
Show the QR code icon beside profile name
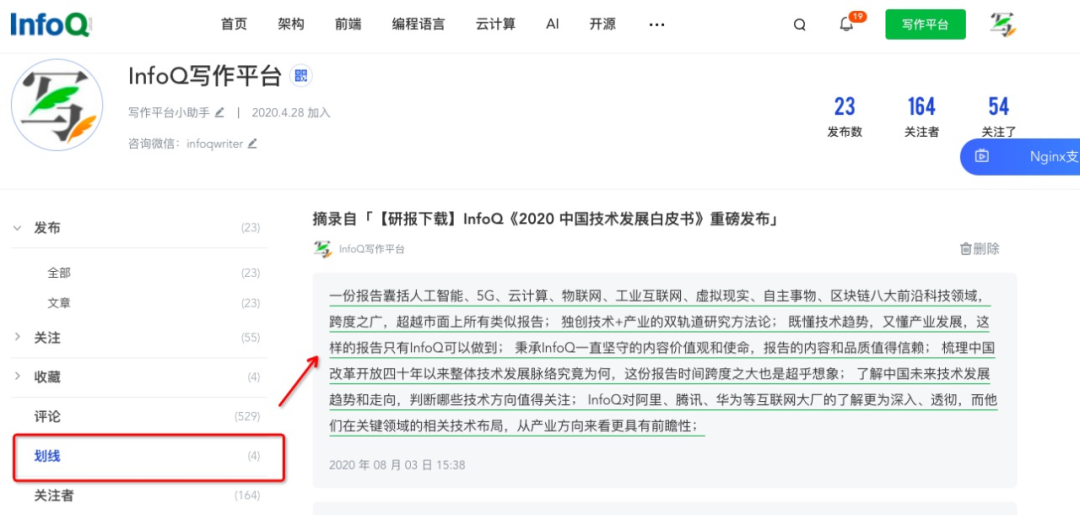point(301,76)
